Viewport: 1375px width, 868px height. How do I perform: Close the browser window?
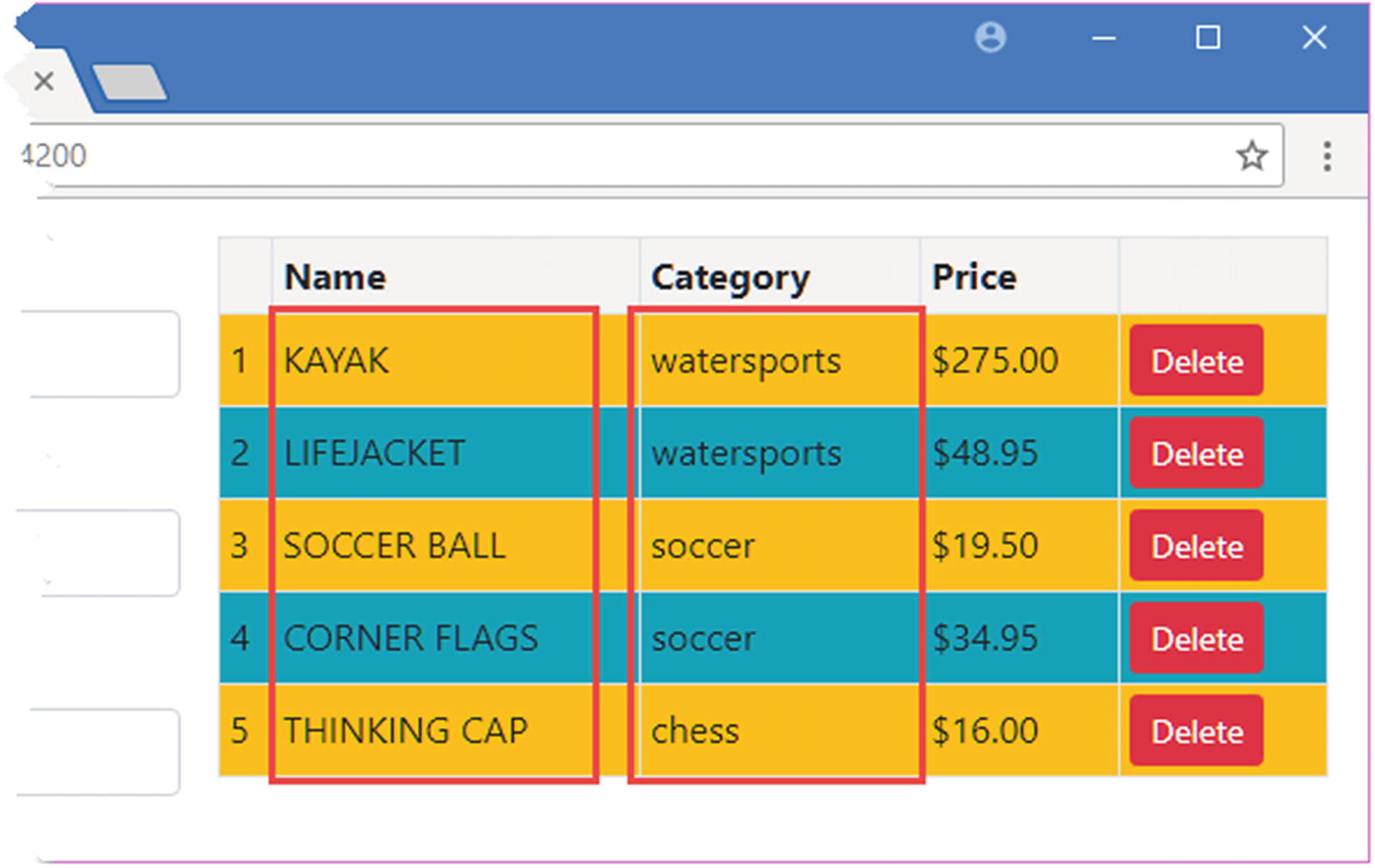[1314, 37]
